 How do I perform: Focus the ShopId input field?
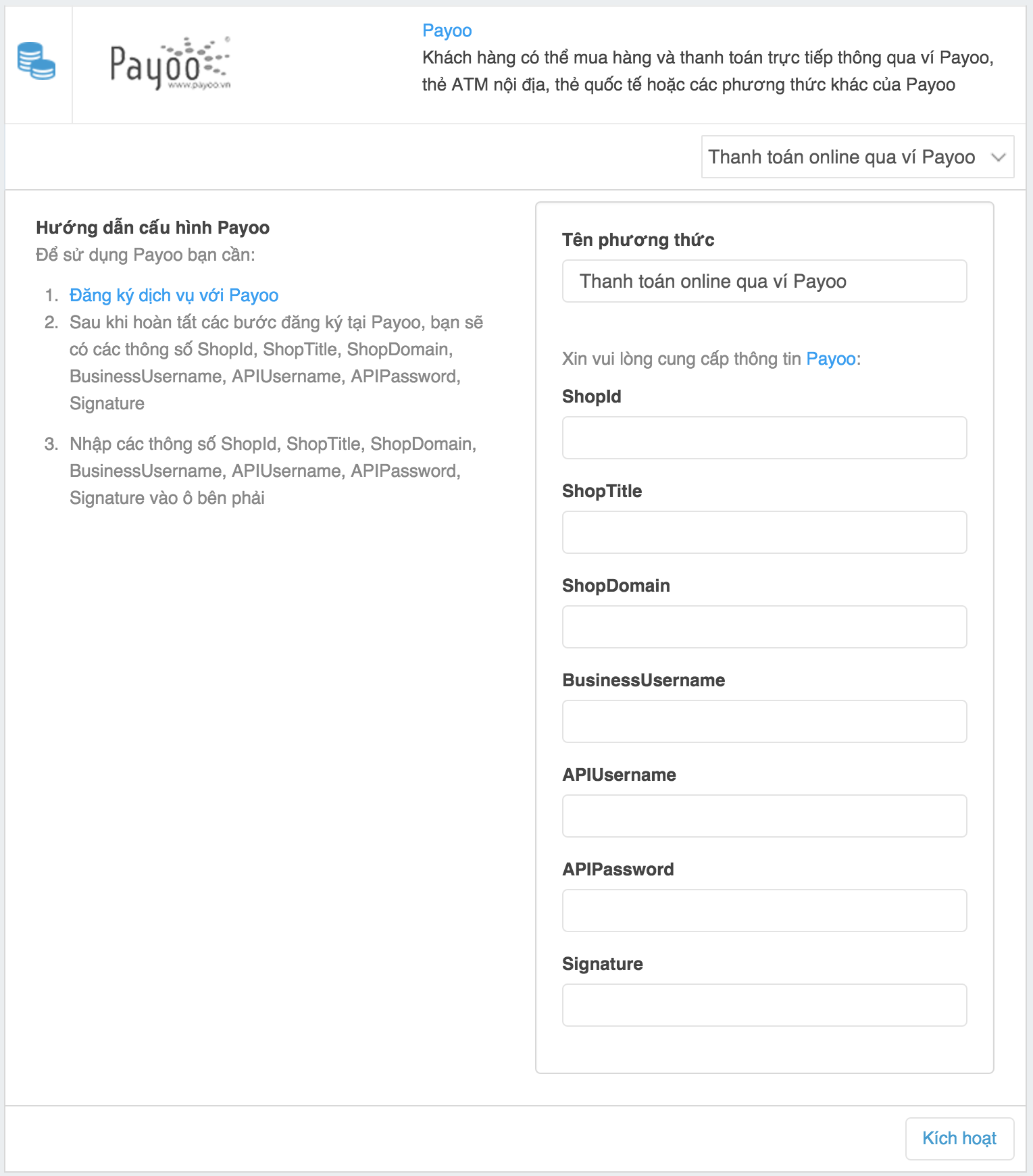764,438
